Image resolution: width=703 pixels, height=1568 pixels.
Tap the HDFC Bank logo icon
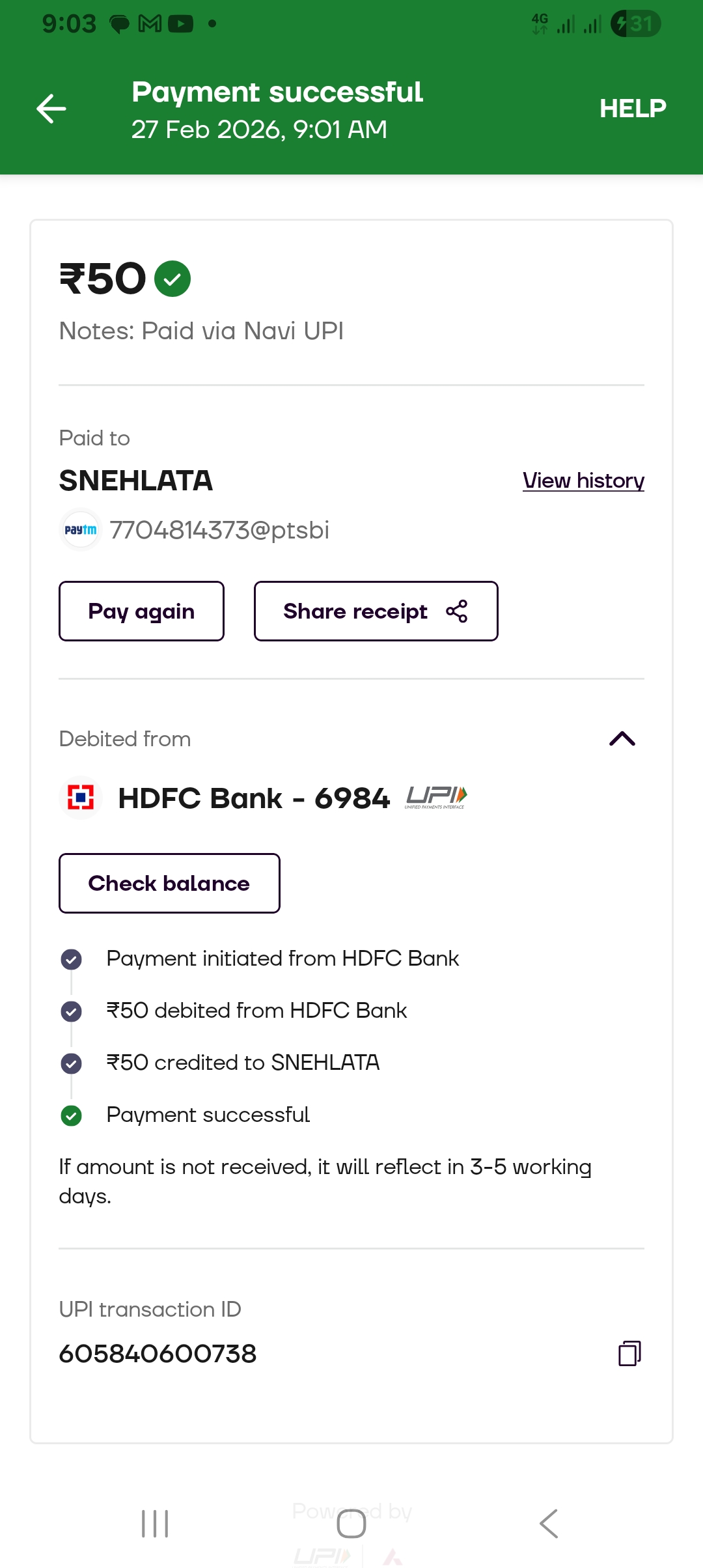(x=81, y=798)
